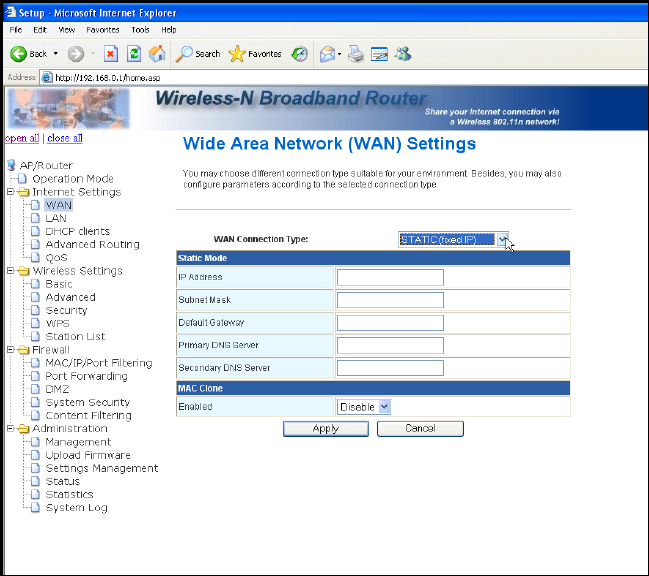Open the WPS page
This screenshot has height=576, width=649.
pos(57,323)
